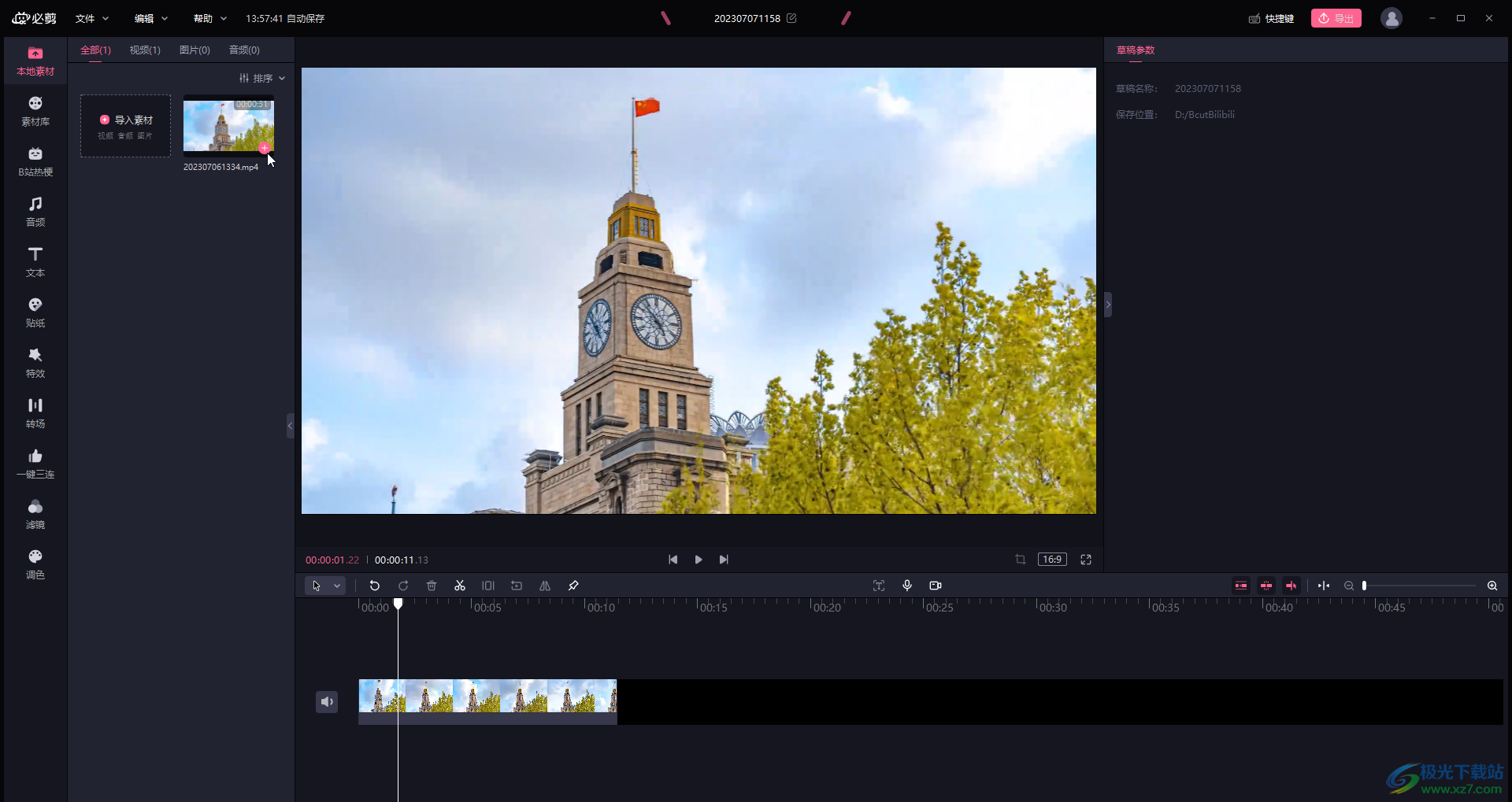Image resolution: width=1512 pixels, height=802 pixels.
Task: Toggle main track magnet snapping
Action: [1241, 586]
